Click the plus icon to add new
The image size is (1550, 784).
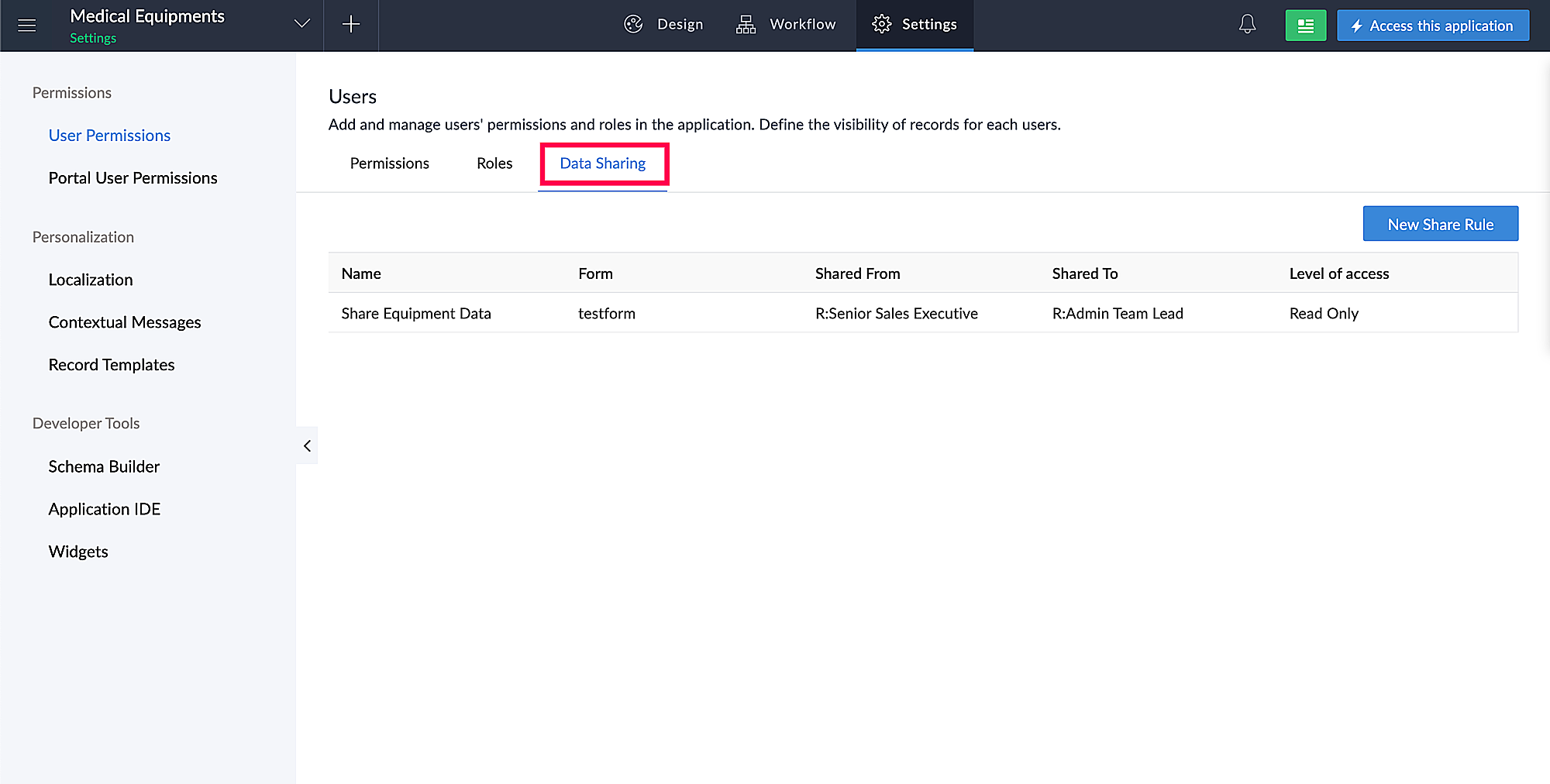(x=351, y=25)
